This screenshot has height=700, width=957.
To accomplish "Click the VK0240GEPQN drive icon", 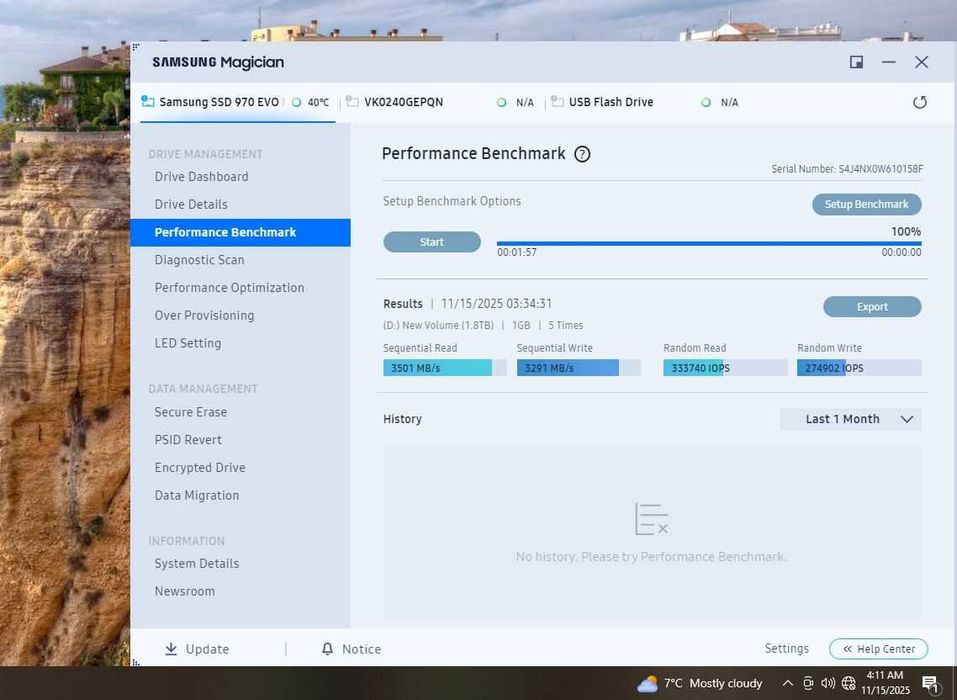I will point(352,101).
